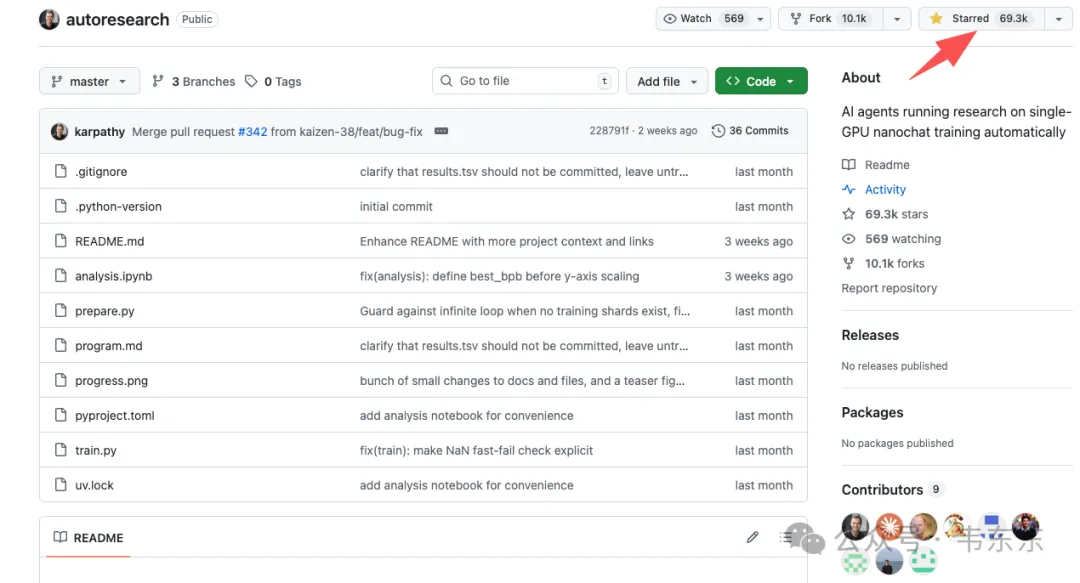Image resolution: width=1080 pixels, height=583 pixels.
Task: Click the 36 Commits history icon
Action: coord(718,131)
